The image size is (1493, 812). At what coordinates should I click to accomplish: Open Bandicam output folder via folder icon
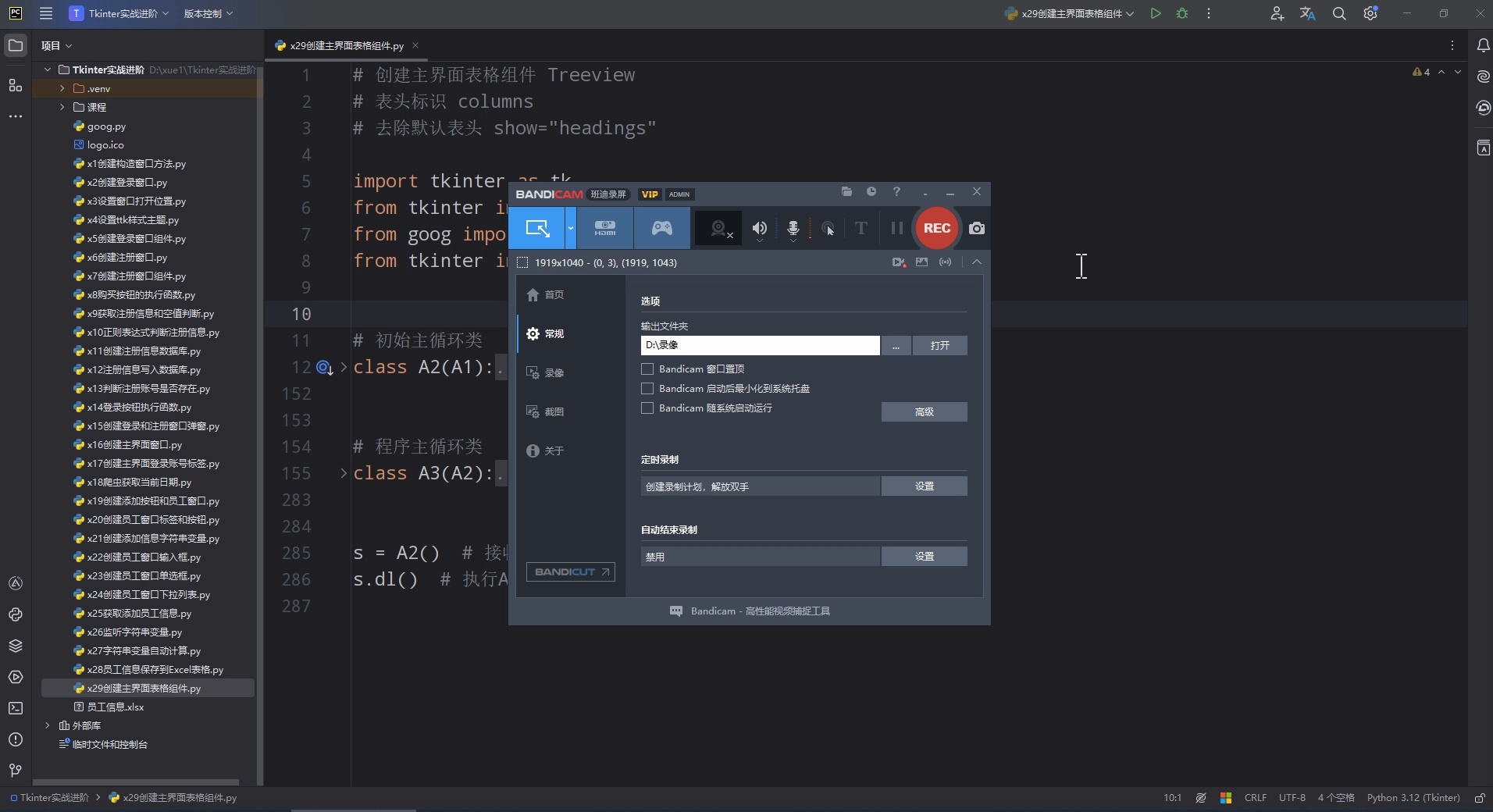tap(846, 192)
